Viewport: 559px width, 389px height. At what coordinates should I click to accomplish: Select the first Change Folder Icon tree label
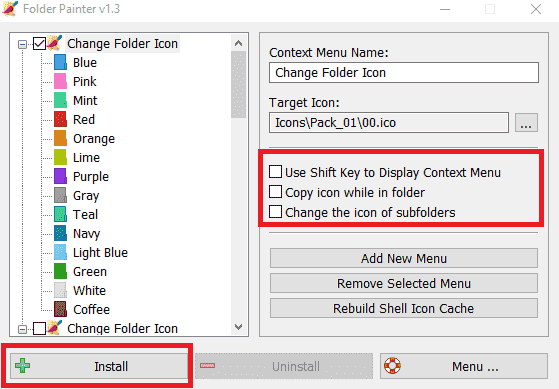122,43
